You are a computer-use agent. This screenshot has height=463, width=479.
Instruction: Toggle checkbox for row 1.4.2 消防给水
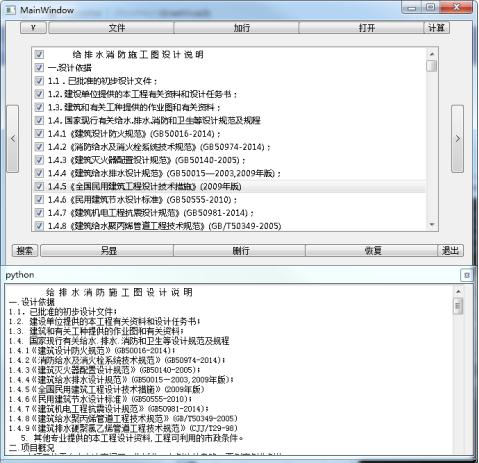coord(39,147)
